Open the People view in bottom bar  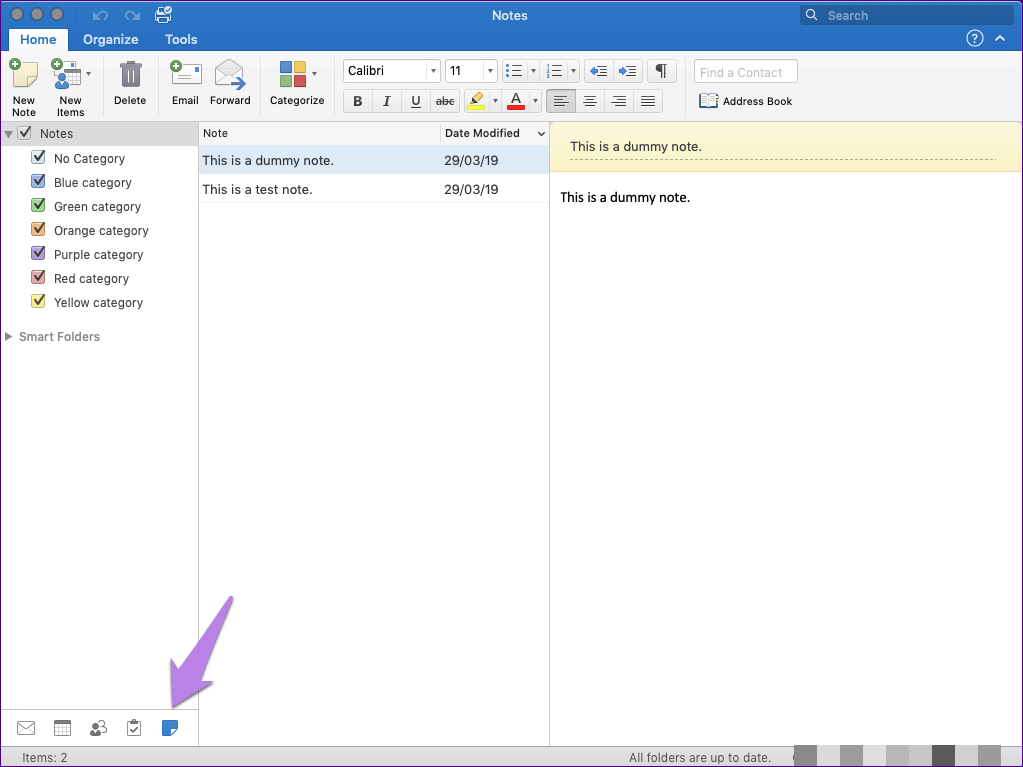click(98, 728)
